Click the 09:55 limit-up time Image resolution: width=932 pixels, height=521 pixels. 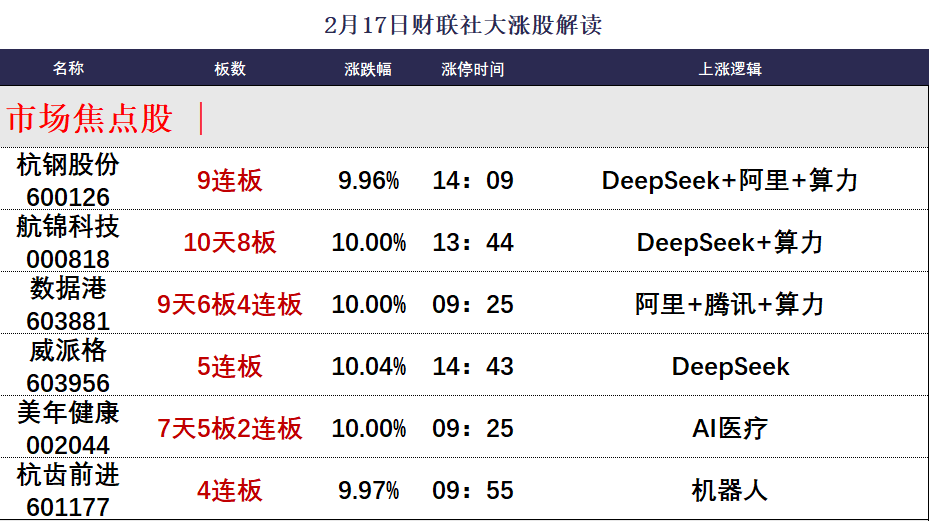(473, 491)
